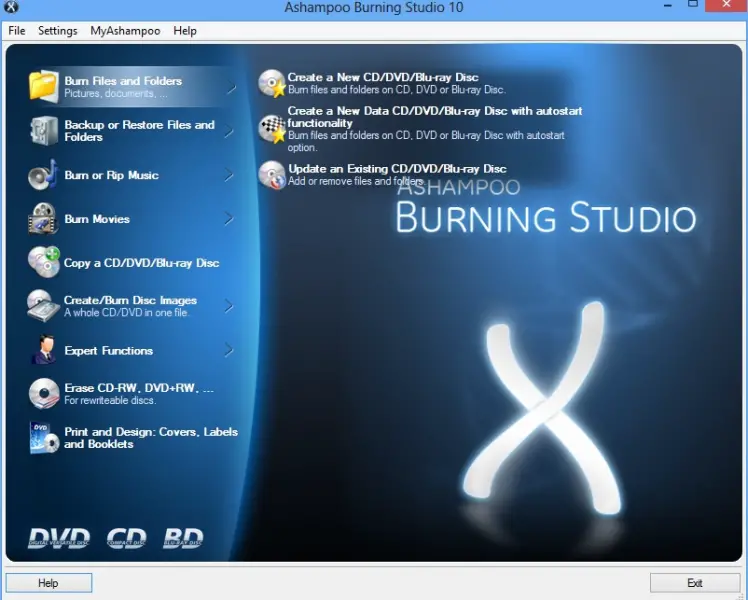
Task: Click the Expert Functions person icon
Action: tap(44, 350)
